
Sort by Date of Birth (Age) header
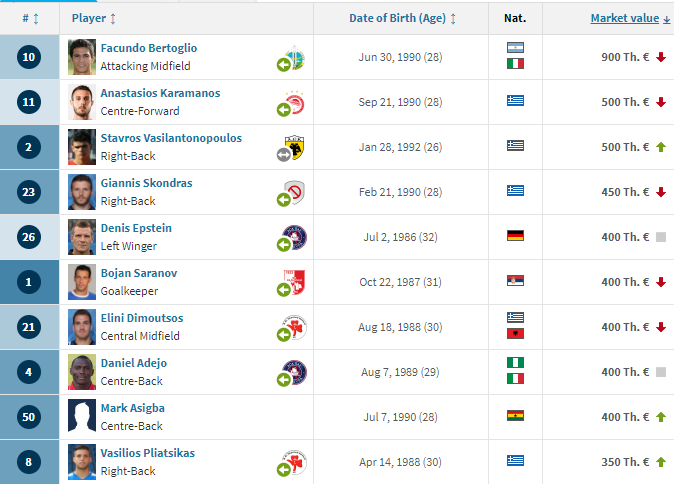point(402,18)
